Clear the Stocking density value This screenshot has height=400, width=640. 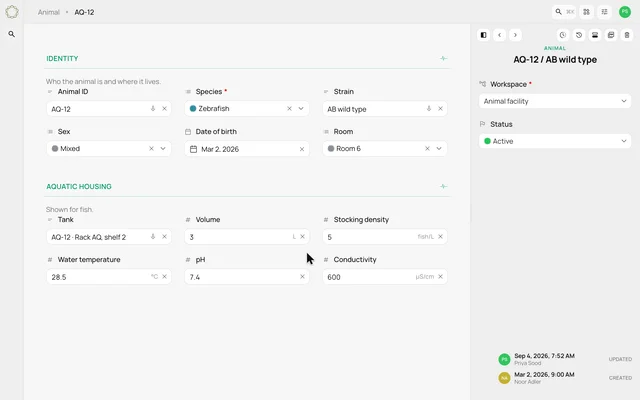(440, 236)
